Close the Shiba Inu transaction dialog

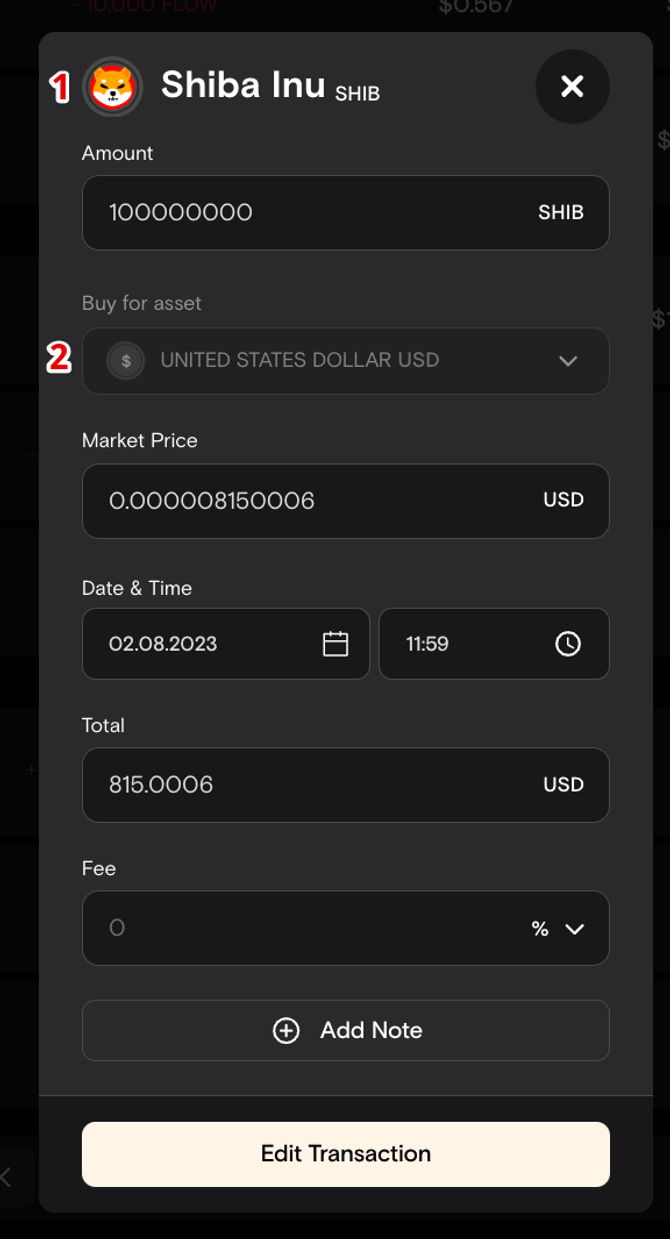[572, 87]
